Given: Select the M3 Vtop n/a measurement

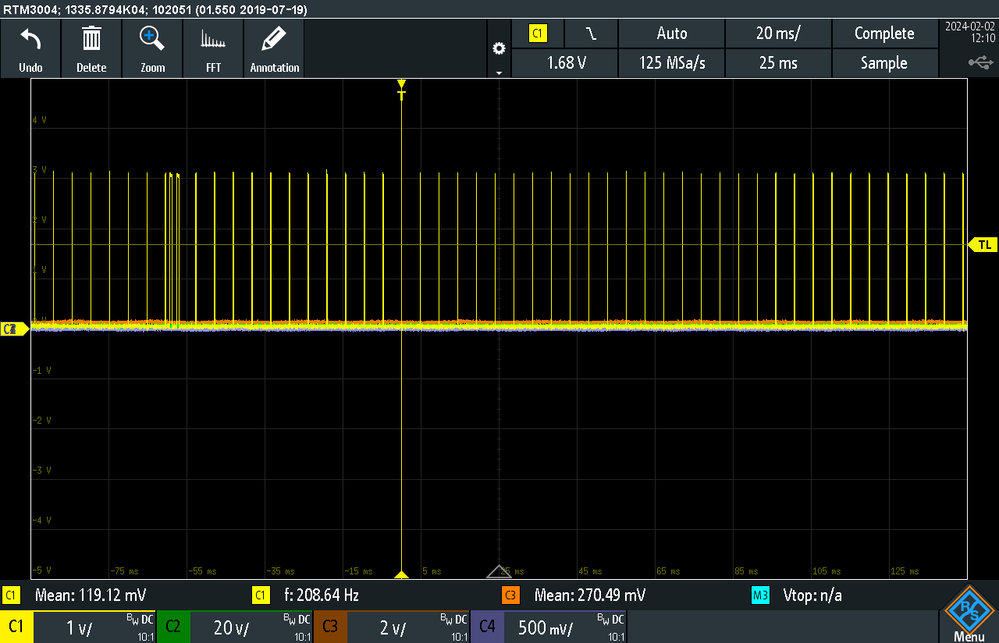Looking at the screenshot, I should tap(812, 595).
